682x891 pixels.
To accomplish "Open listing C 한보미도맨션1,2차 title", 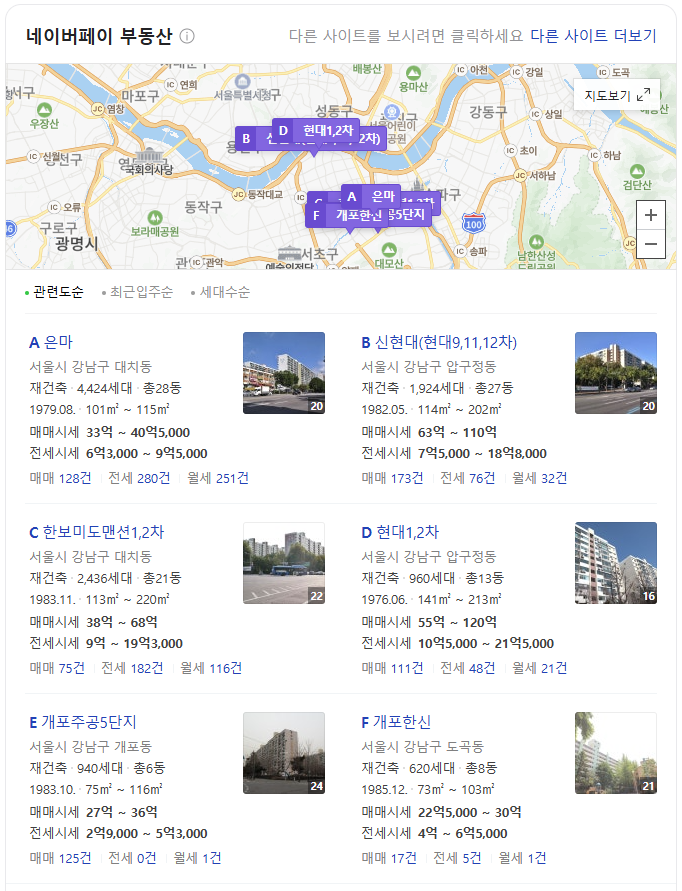I will tap(97, 532).
